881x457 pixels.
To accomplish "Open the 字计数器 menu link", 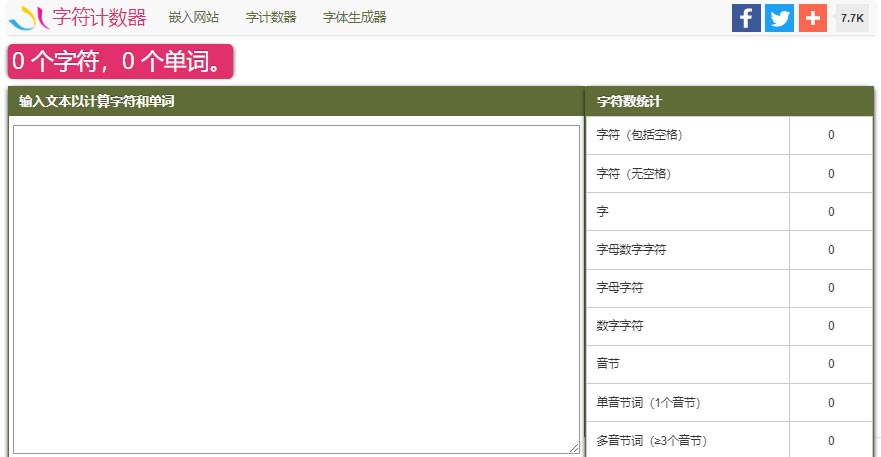I will [x=271, y=17].
